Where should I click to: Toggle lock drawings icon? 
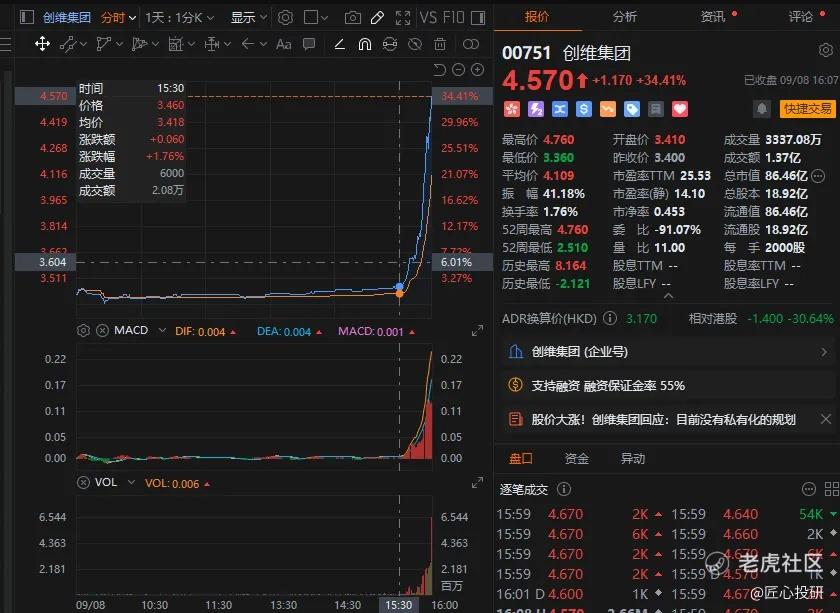(x=390, y=44)
